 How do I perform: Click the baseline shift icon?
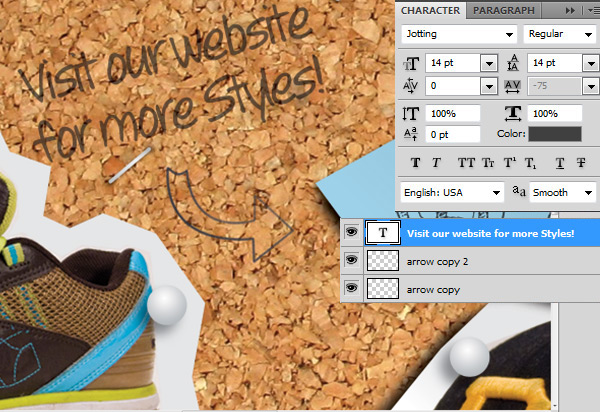[411, 134]
